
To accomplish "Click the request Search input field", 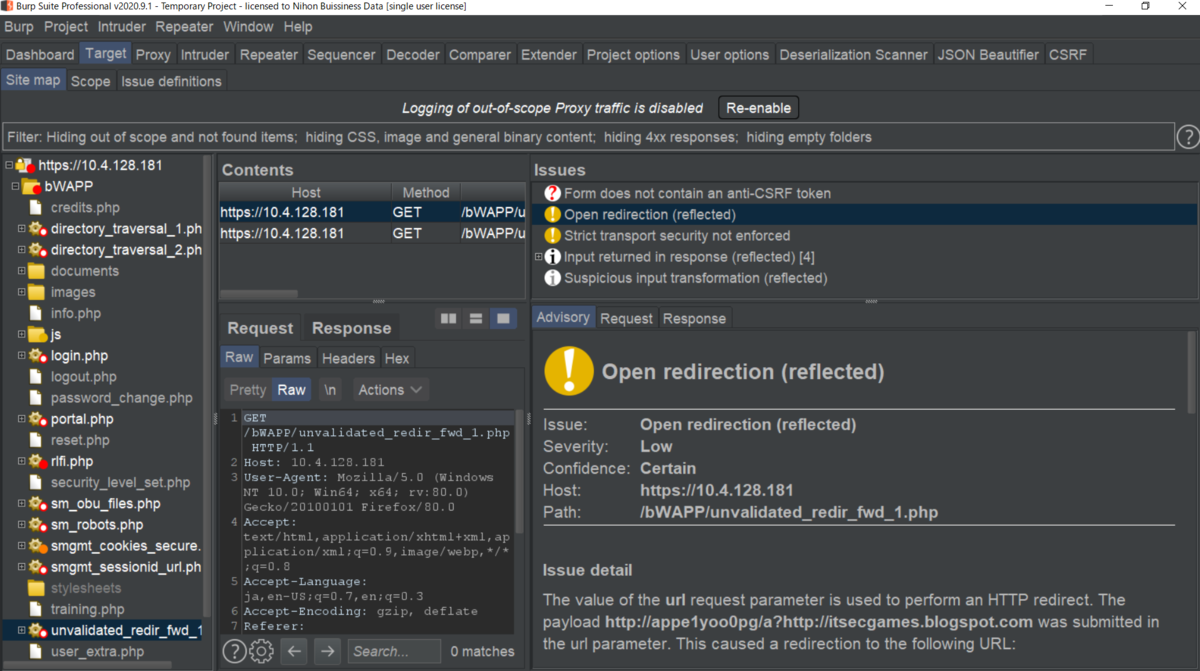I will click(x=394, y=651).
